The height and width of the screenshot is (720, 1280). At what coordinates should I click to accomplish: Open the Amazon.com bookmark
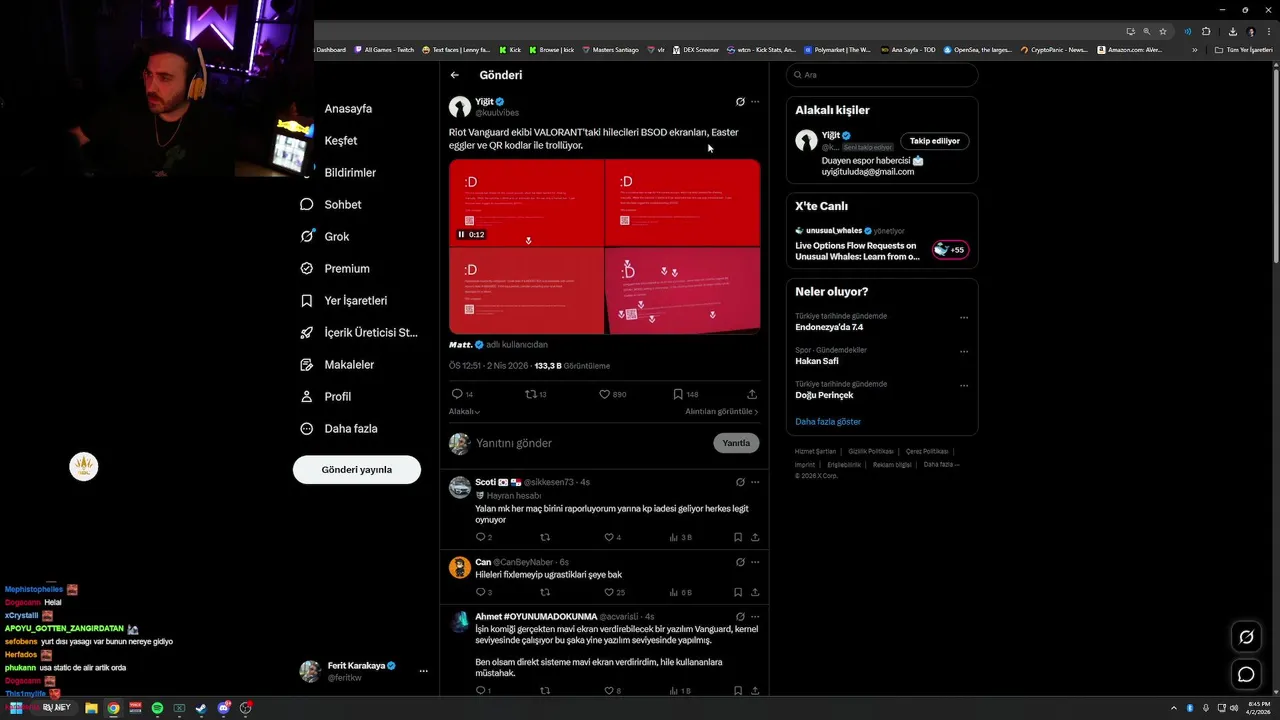(1130, 50)
